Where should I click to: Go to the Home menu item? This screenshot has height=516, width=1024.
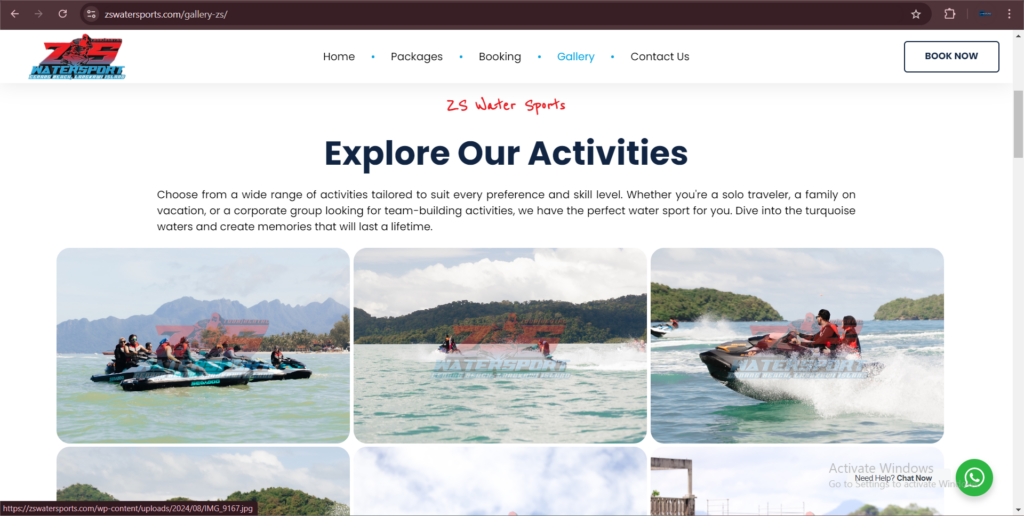point(339,57)
